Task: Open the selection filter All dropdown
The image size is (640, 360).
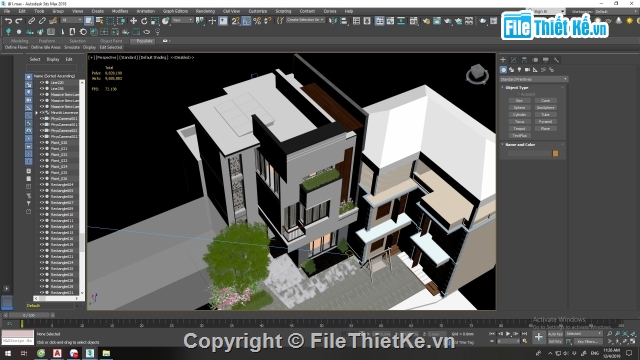Action: point(71,20)
